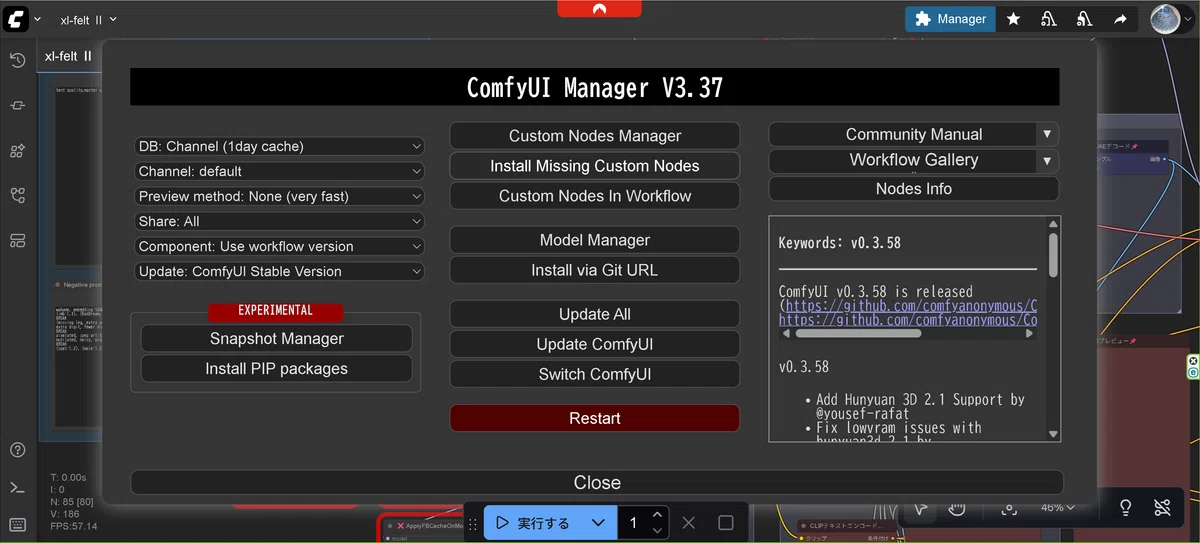Click the cancel X icon beside queue count
This screenshot has width=1200, height=543.
pos(688,522)
